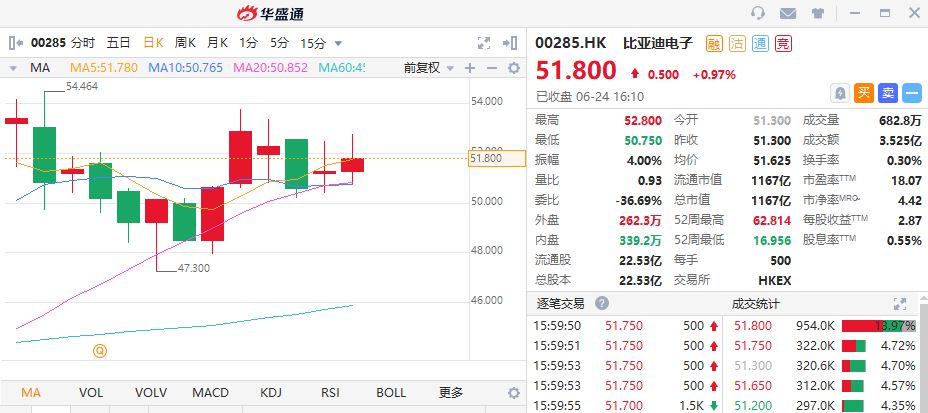Open chart settings gear beside 前复权
928x413 pixels.
click(514, 68)
